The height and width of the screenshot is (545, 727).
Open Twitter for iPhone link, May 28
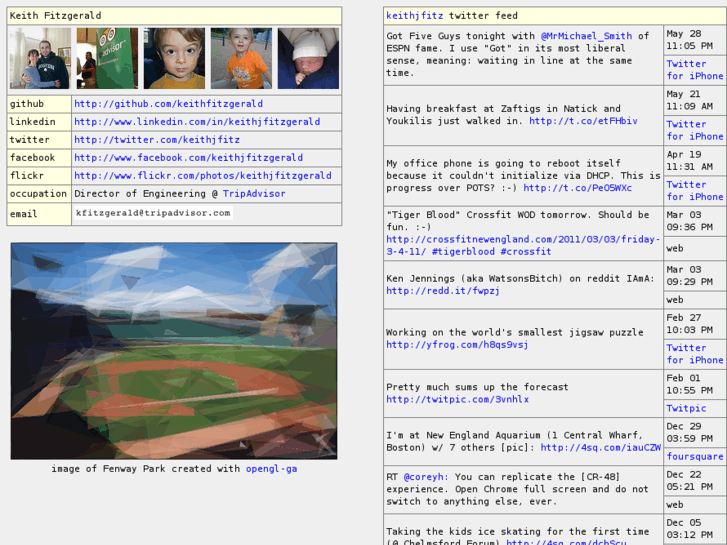[695, 70]
